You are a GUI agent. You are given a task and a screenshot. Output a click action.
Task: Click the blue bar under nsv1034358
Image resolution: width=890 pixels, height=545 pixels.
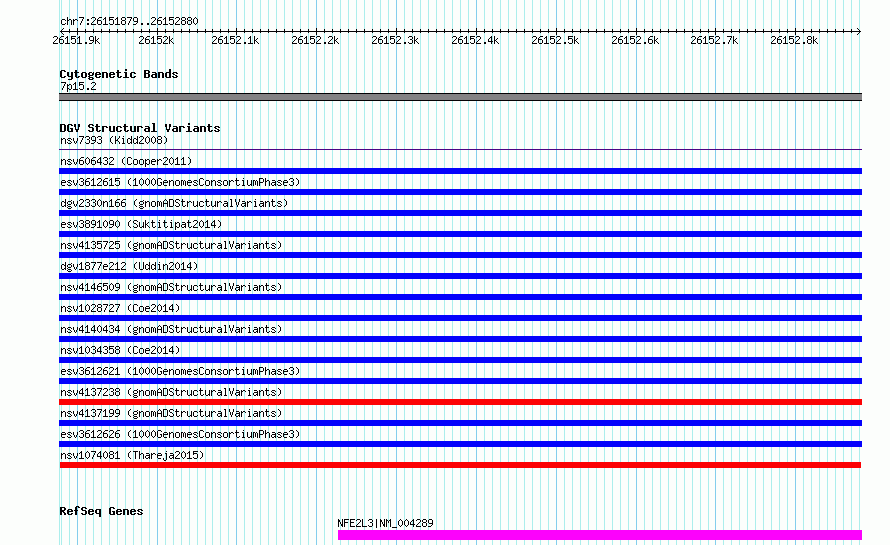[460, 360]
